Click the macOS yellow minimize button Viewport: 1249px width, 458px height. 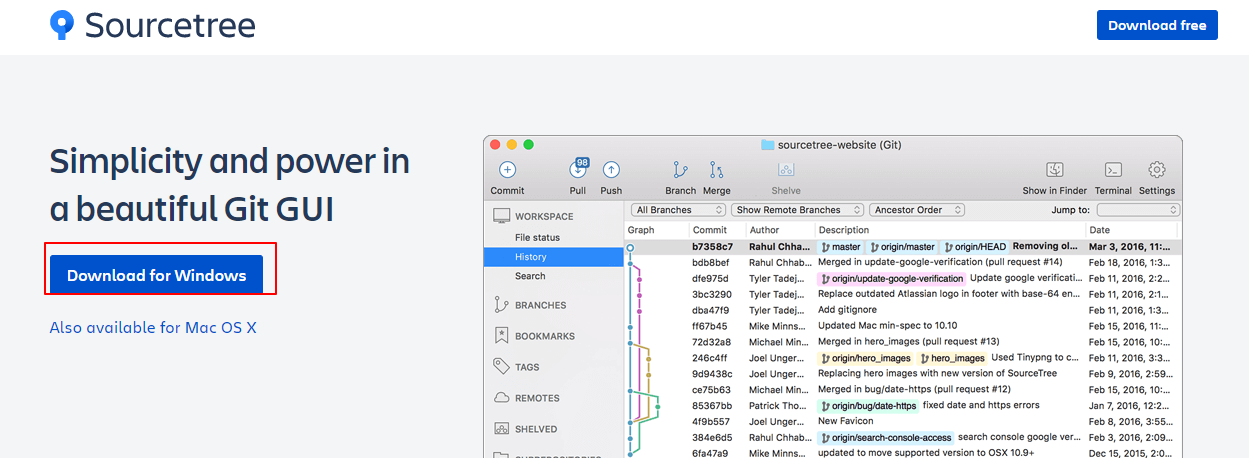pos(512,145)
